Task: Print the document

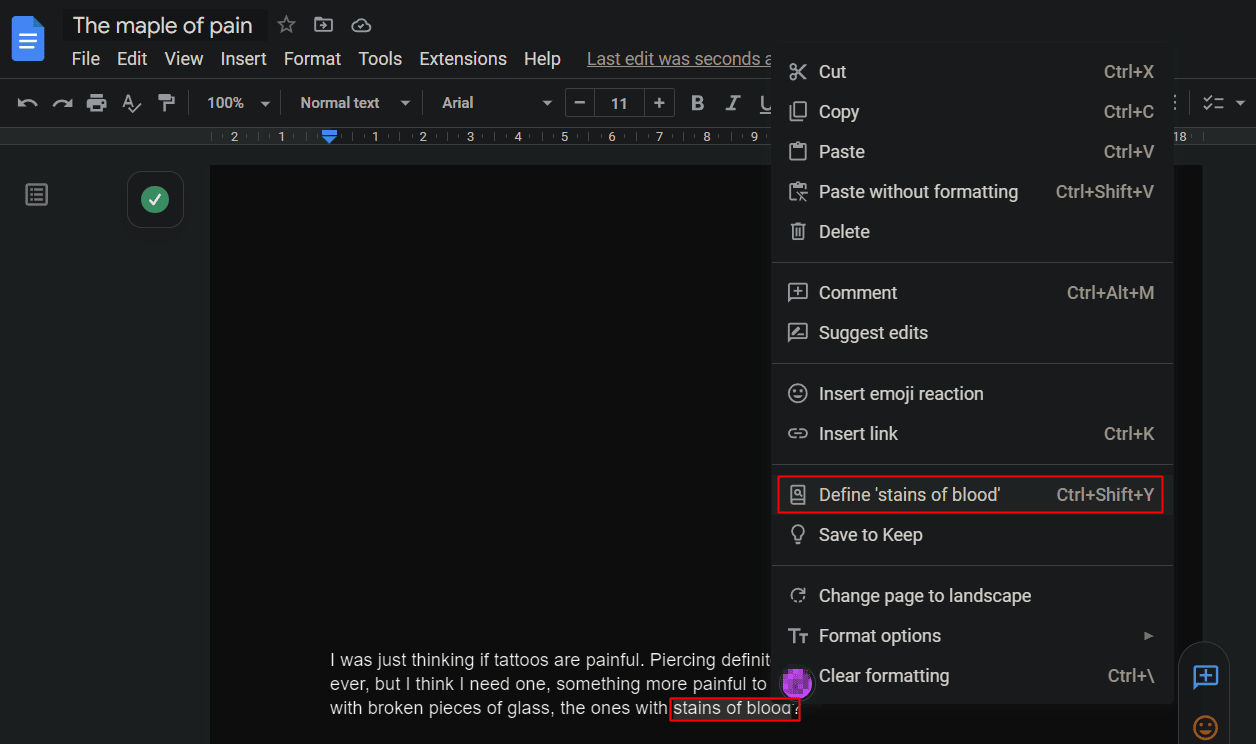Action: click(96, 103)
